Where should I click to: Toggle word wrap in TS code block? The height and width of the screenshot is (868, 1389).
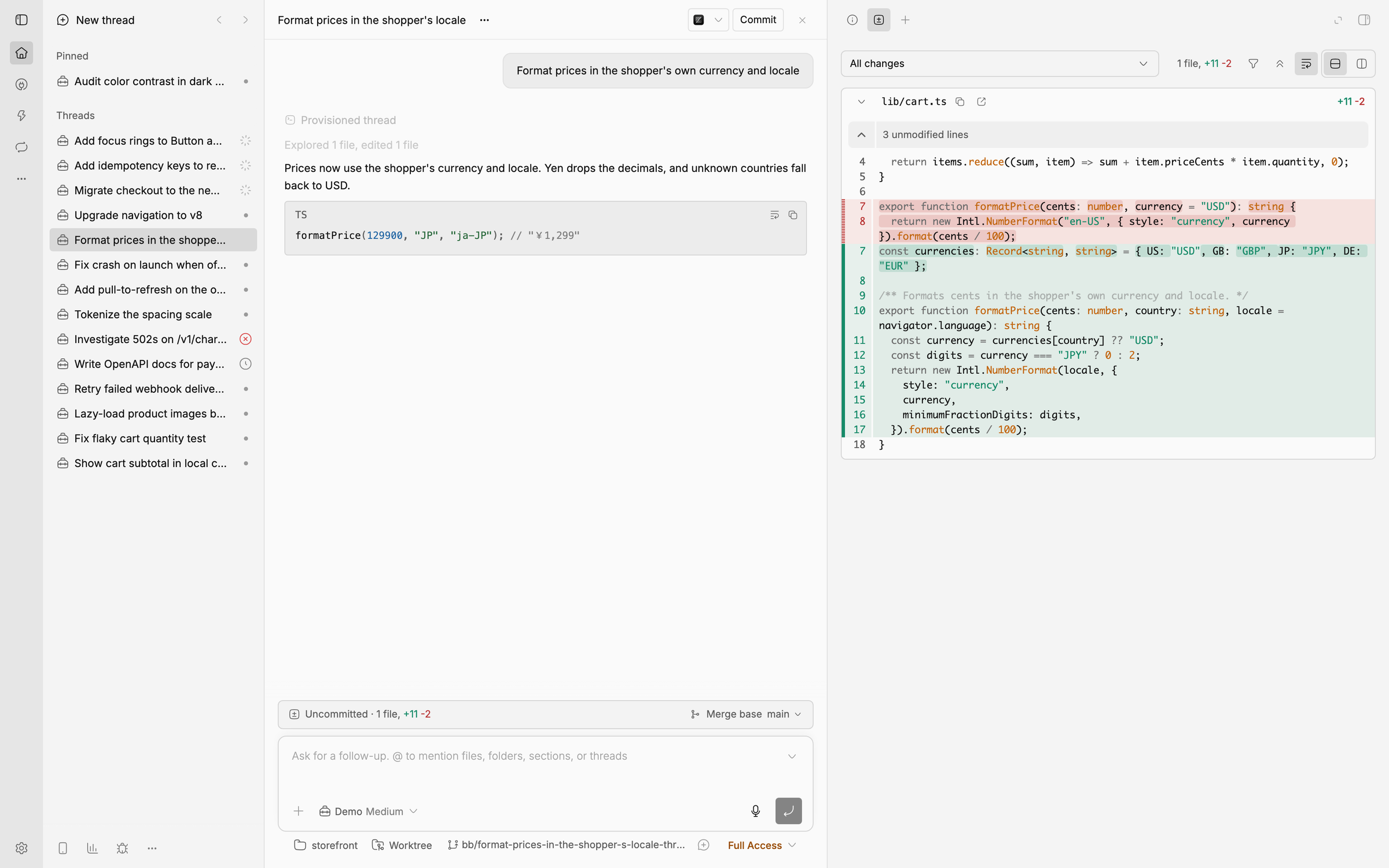(774, 215)
